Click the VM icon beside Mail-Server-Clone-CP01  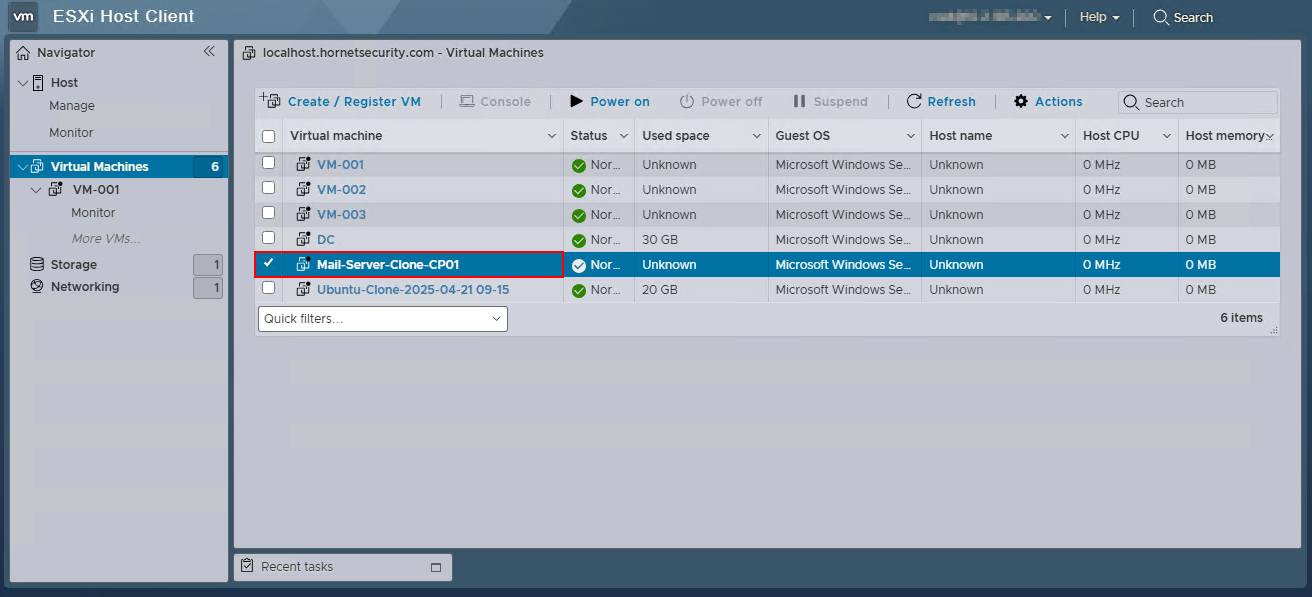[304, 265]
